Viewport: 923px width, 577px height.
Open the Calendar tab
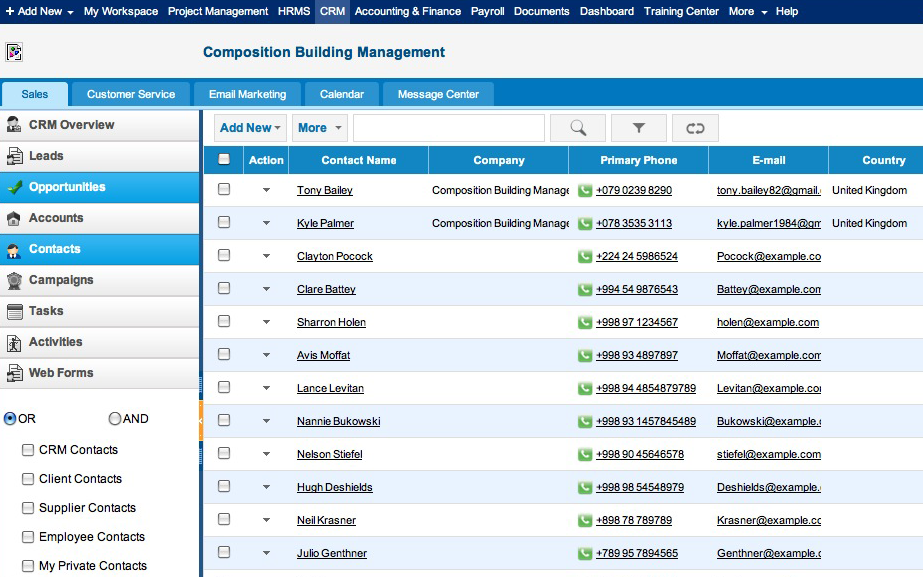click(342, 94)
